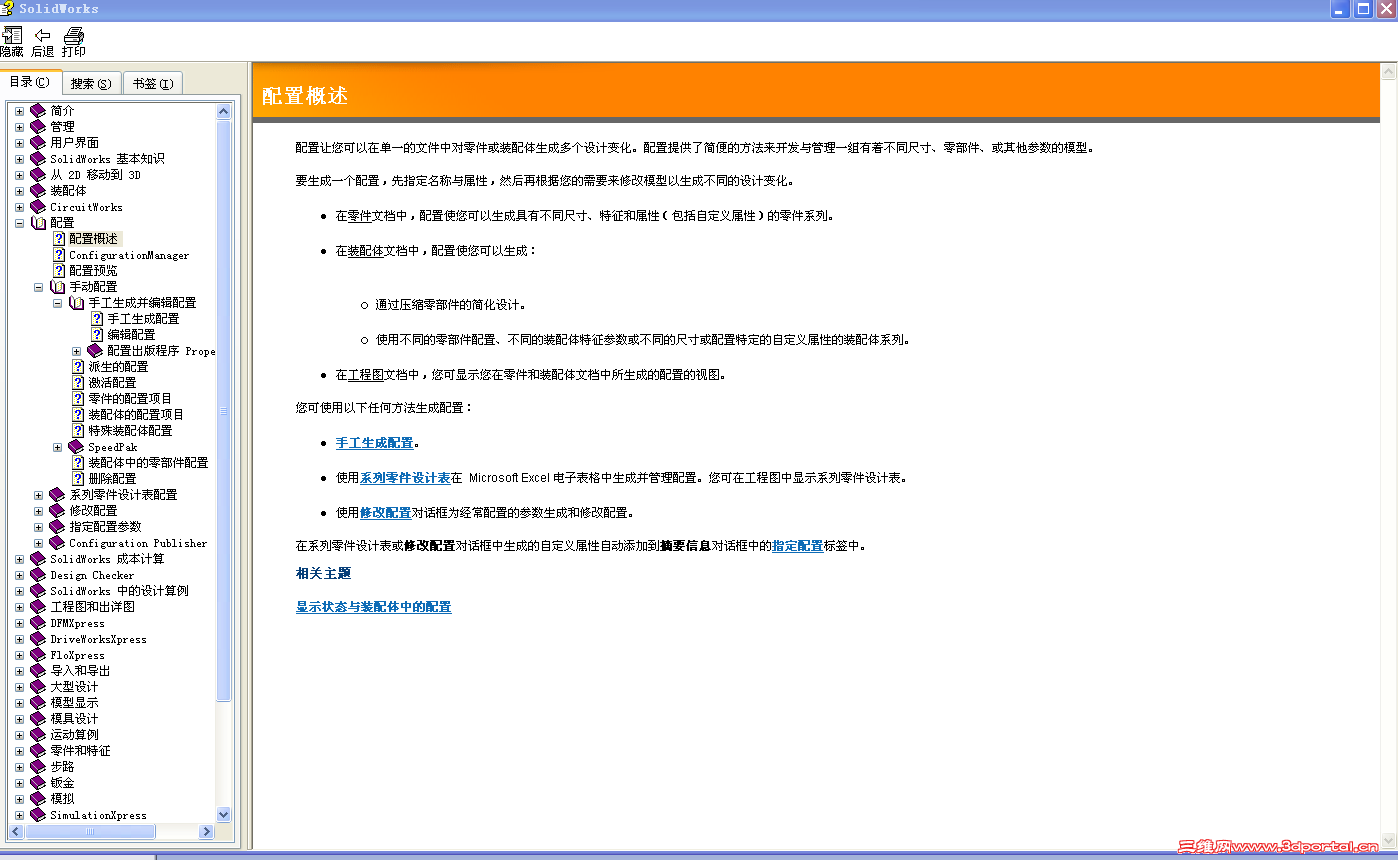This screenshot has width=1398, height=860.
Task: Switch to the 目录 tab
Action: coord(30,82)
